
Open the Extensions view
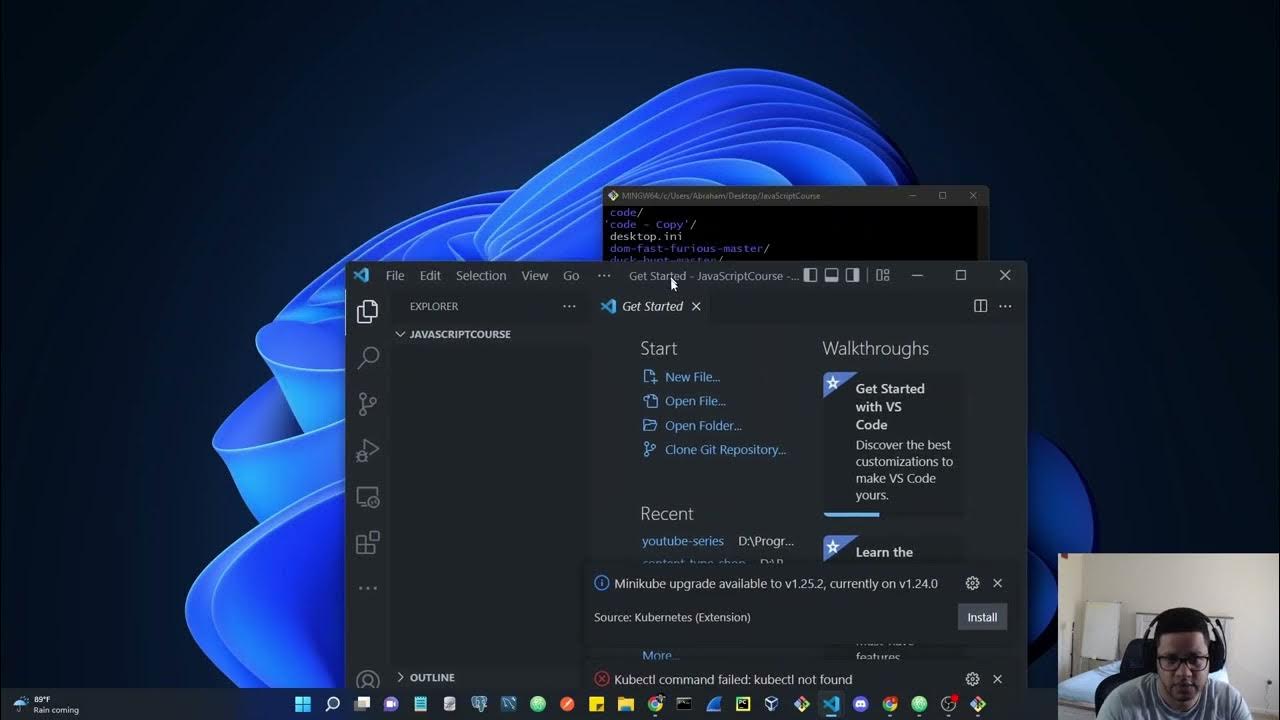[368, 543]
